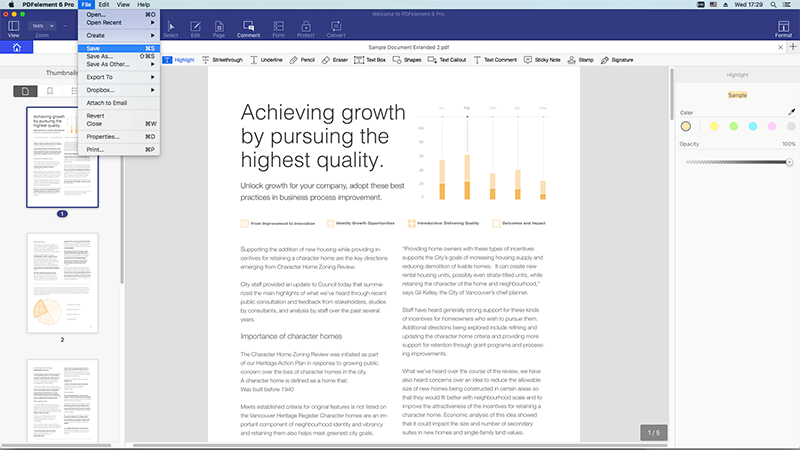Select the Text Comment tool
This screenshot has width=800, height=450.
(x=495, y=60)
